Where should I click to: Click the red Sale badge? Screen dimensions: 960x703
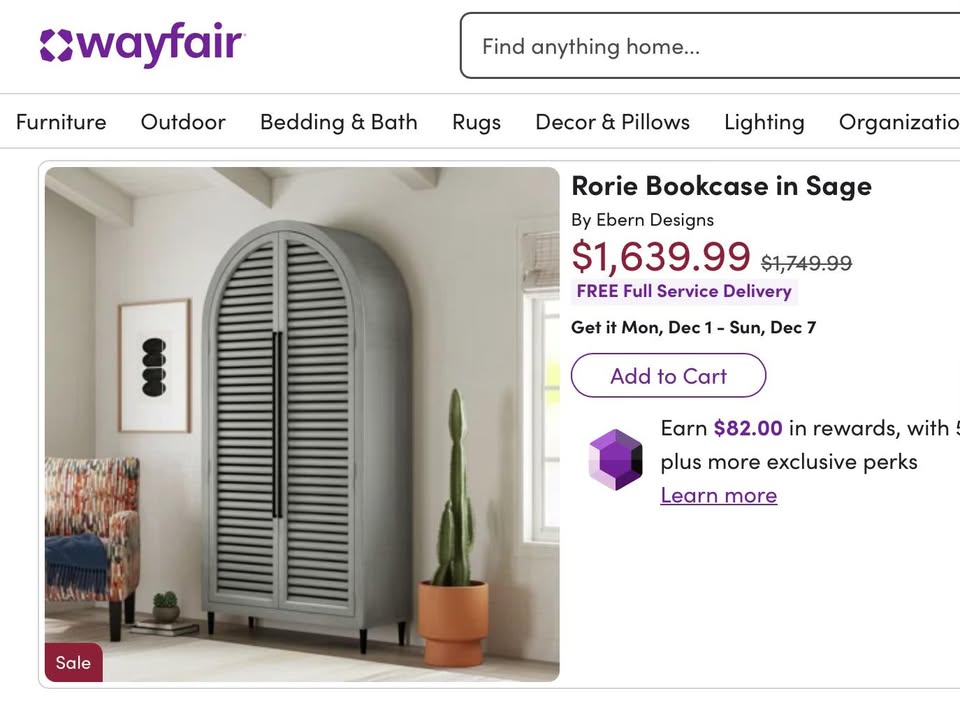(73, 662)
